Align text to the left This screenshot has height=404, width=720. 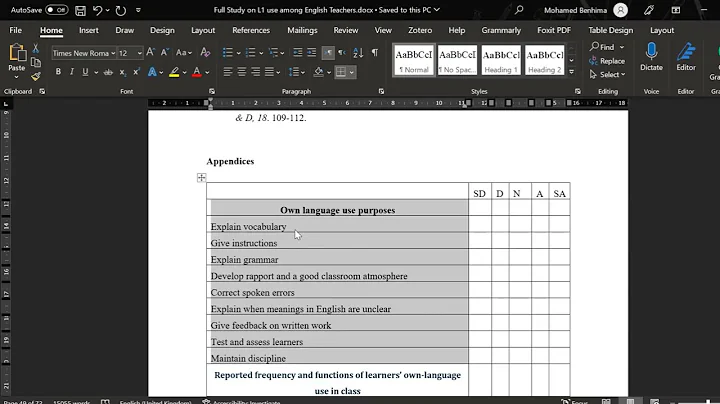pyautogui.click(x=228, y=72)
